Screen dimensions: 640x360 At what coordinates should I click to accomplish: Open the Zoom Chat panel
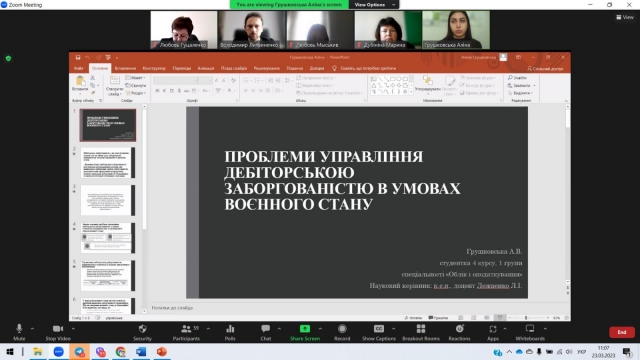(266, 332)
